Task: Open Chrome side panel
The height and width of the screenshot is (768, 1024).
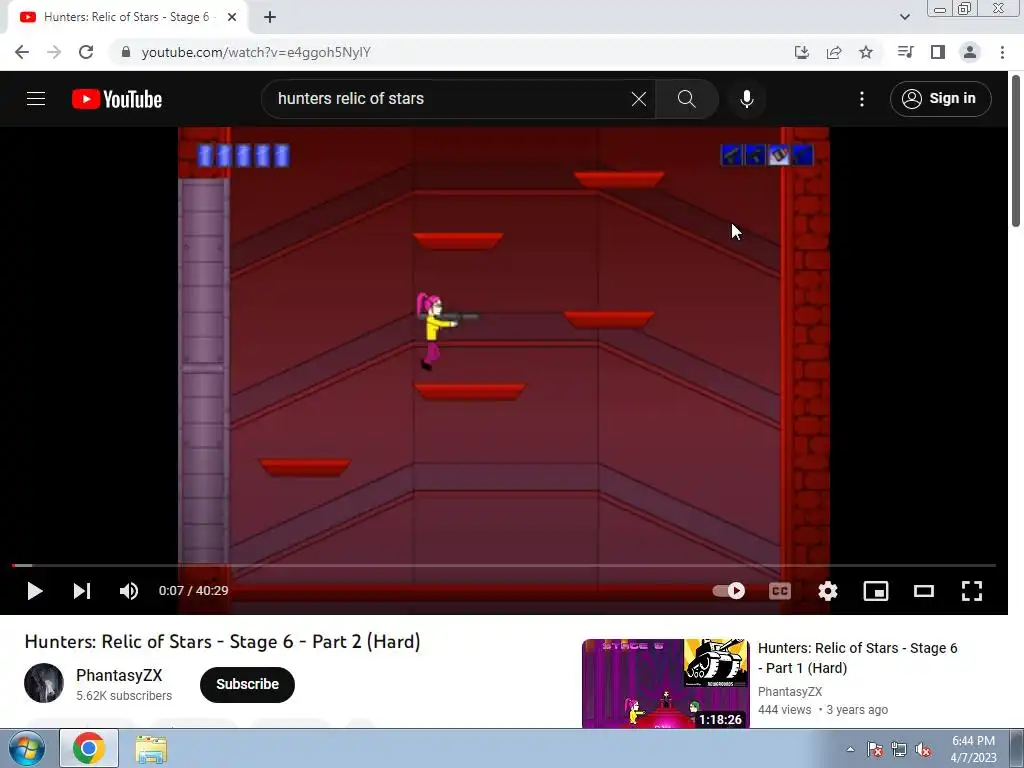Action: click(938, 52)
